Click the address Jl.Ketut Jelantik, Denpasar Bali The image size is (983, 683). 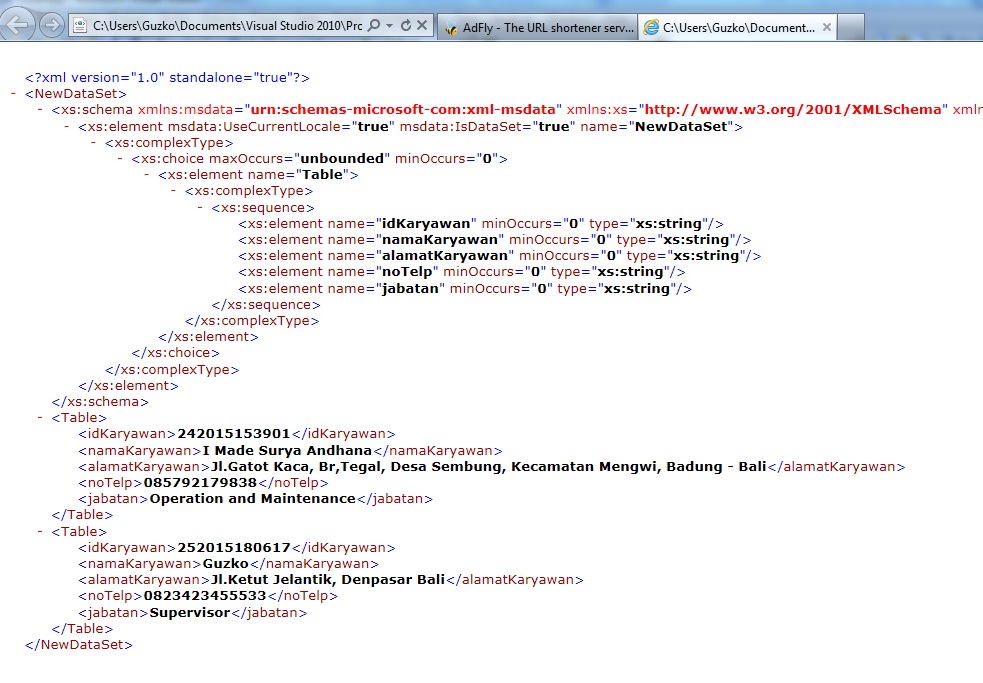328,580
